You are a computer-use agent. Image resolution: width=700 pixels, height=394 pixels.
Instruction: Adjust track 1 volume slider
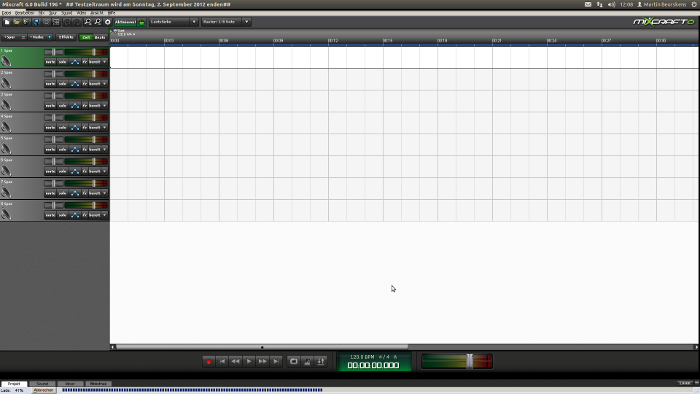click(x=86, y=52)
